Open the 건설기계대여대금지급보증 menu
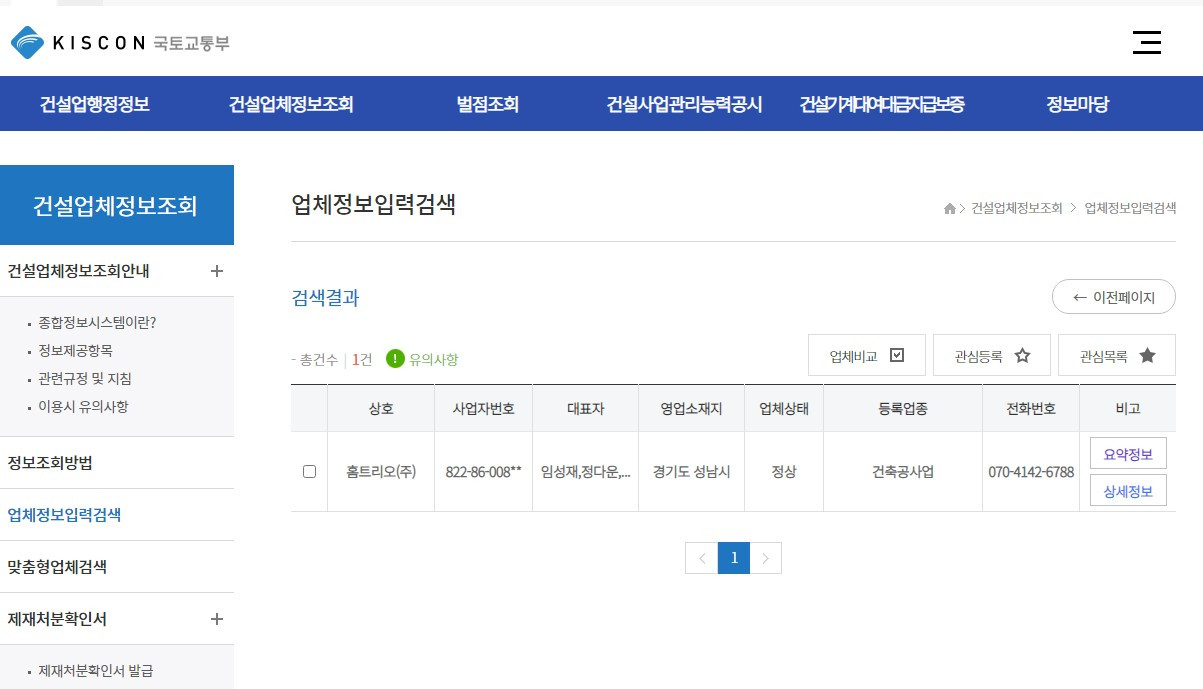This screenshot has width=1203, height=689. pyautogui.click(x=882, y=104)
